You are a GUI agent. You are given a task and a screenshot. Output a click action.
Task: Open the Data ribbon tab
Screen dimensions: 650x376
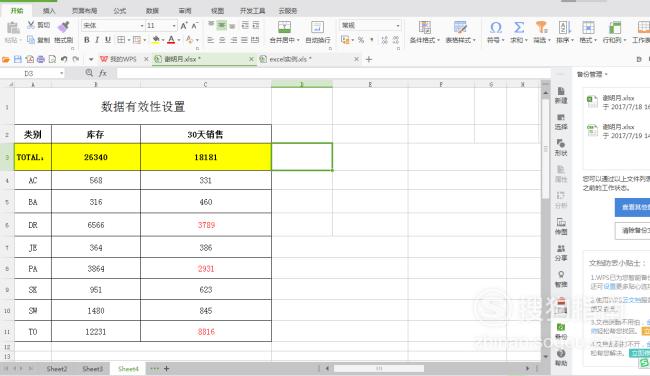tap(153, 11)
